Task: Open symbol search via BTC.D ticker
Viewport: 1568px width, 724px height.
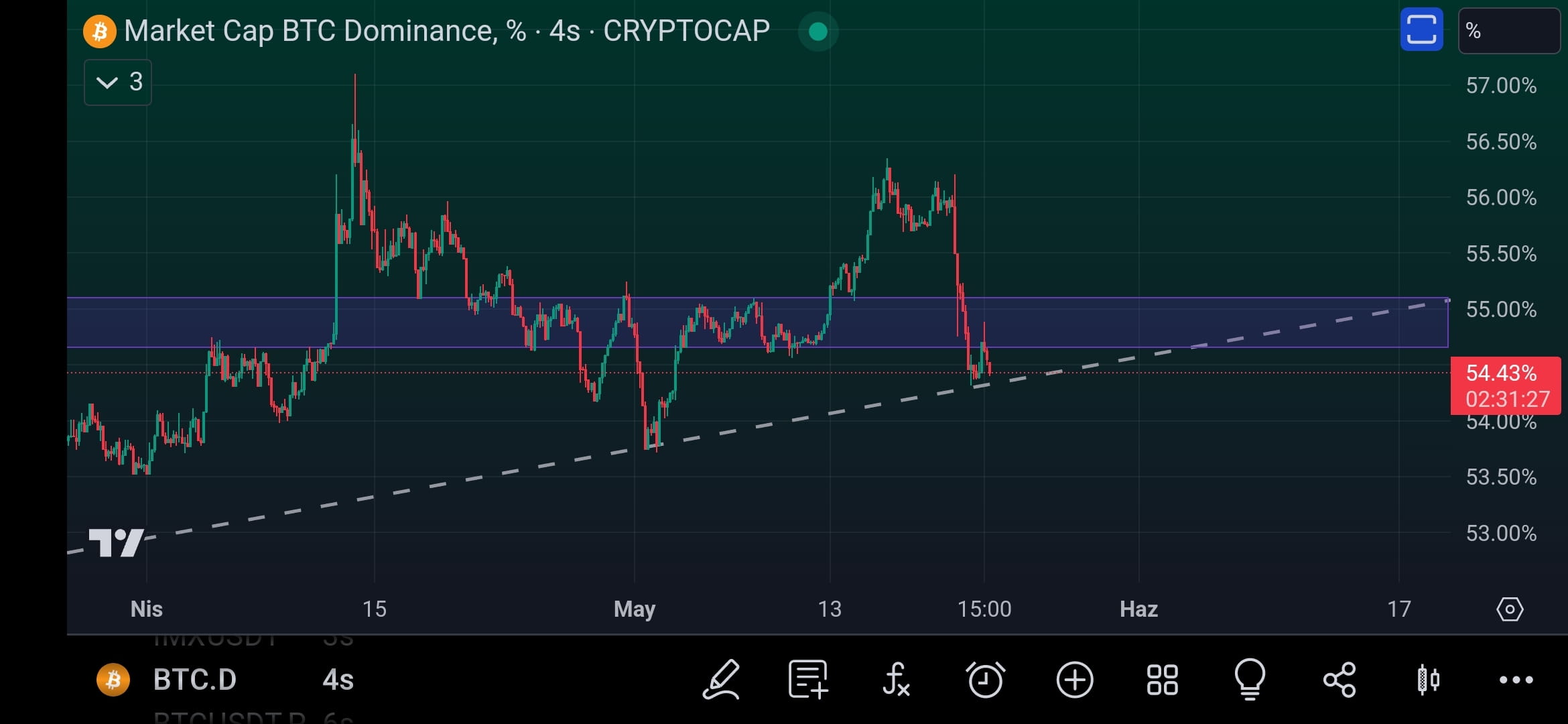Action: coord(195,680)
